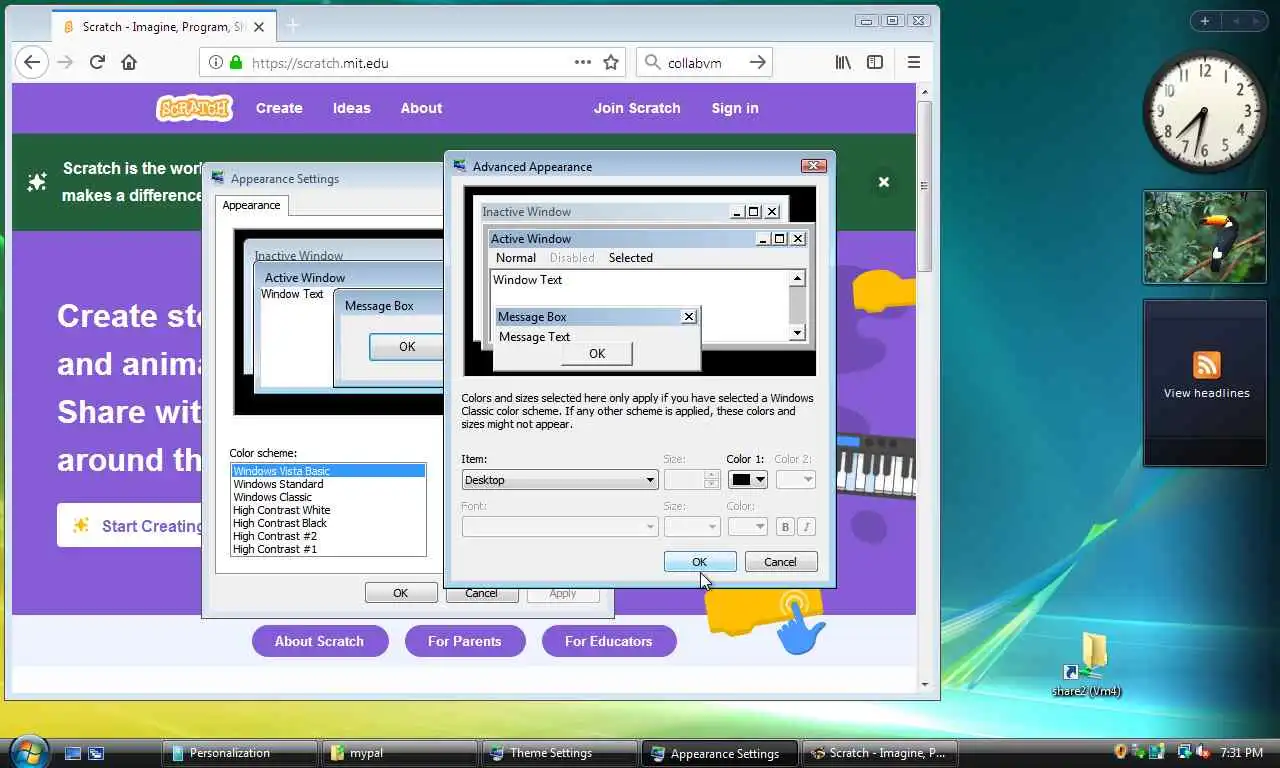This screenshot has width=1280, height=768.
Task: Click the collabvm search box
Action: [706, 62]
